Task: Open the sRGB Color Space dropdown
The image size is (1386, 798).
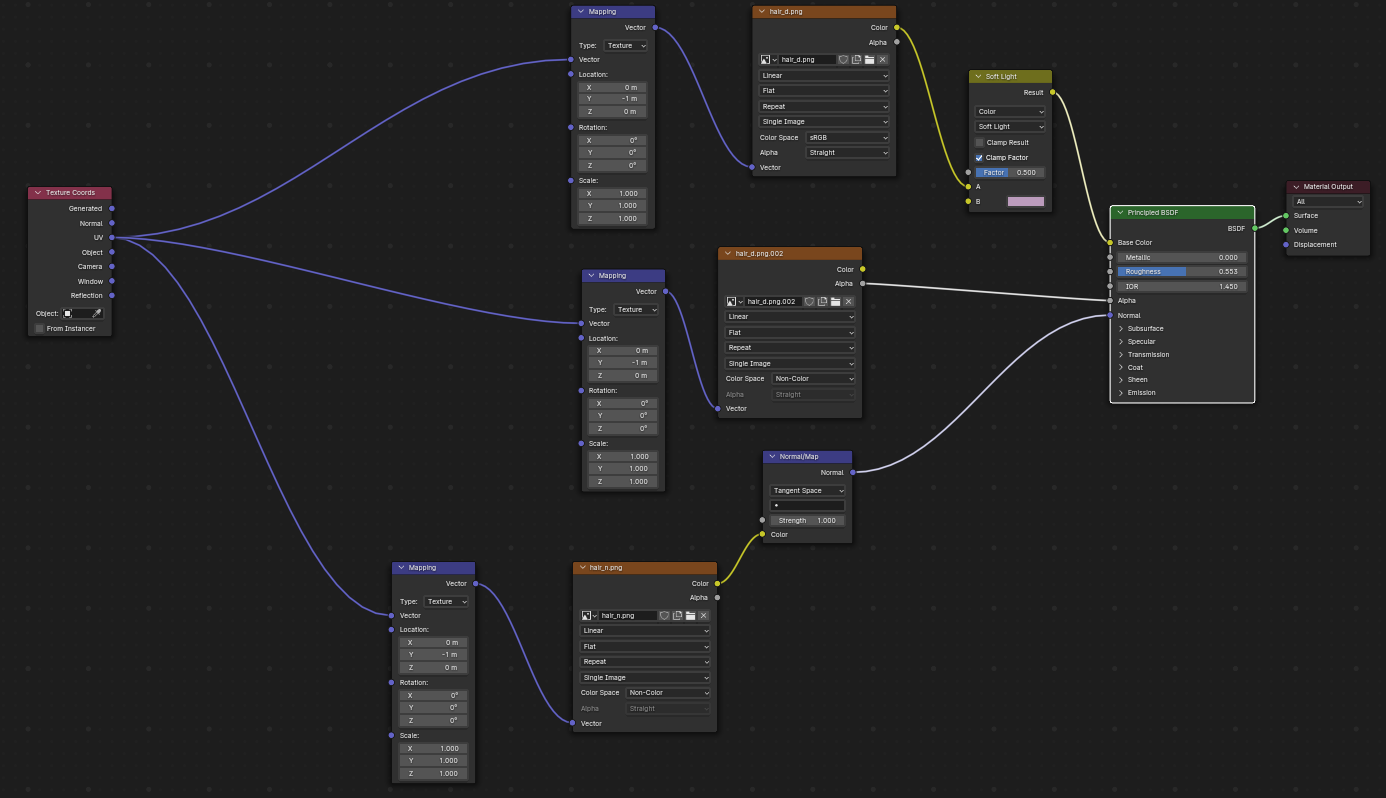Action: pos(847,137)
